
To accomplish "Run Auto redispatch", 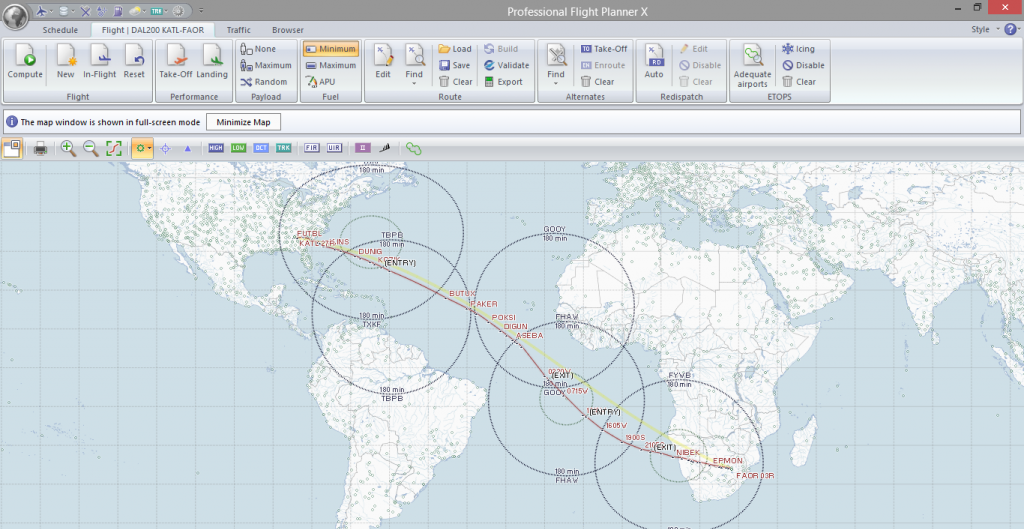I will (x=654, y=61).
